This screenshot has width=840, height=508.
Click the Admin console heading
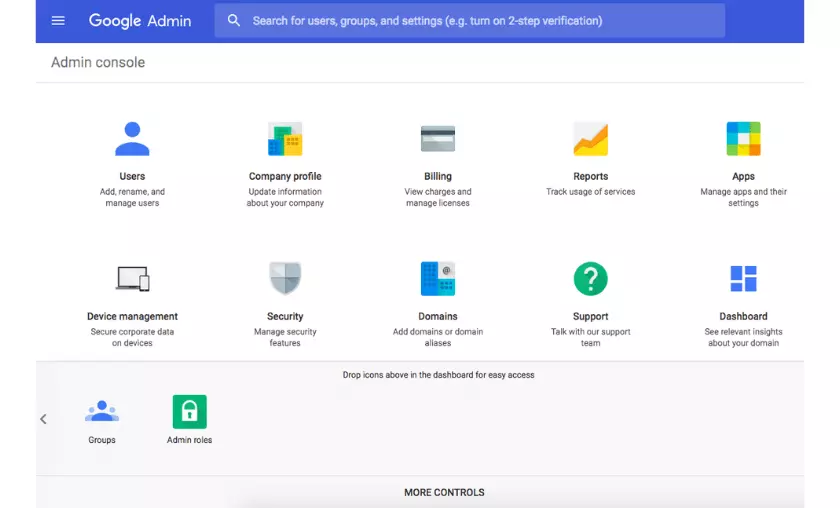pyautogui.click(x=98, y=62)
